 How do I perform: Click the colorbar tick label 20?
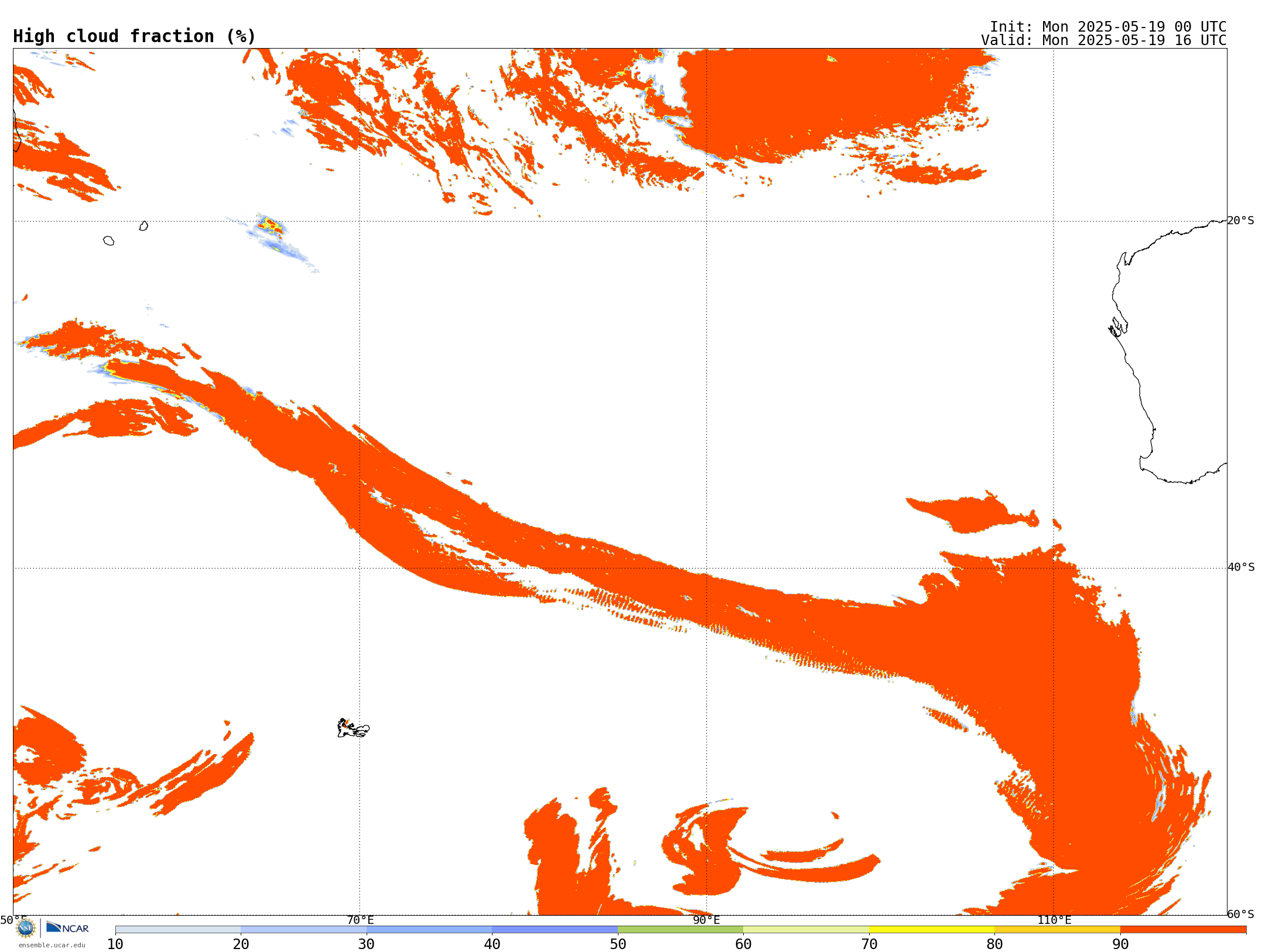(x=241, y=944)
